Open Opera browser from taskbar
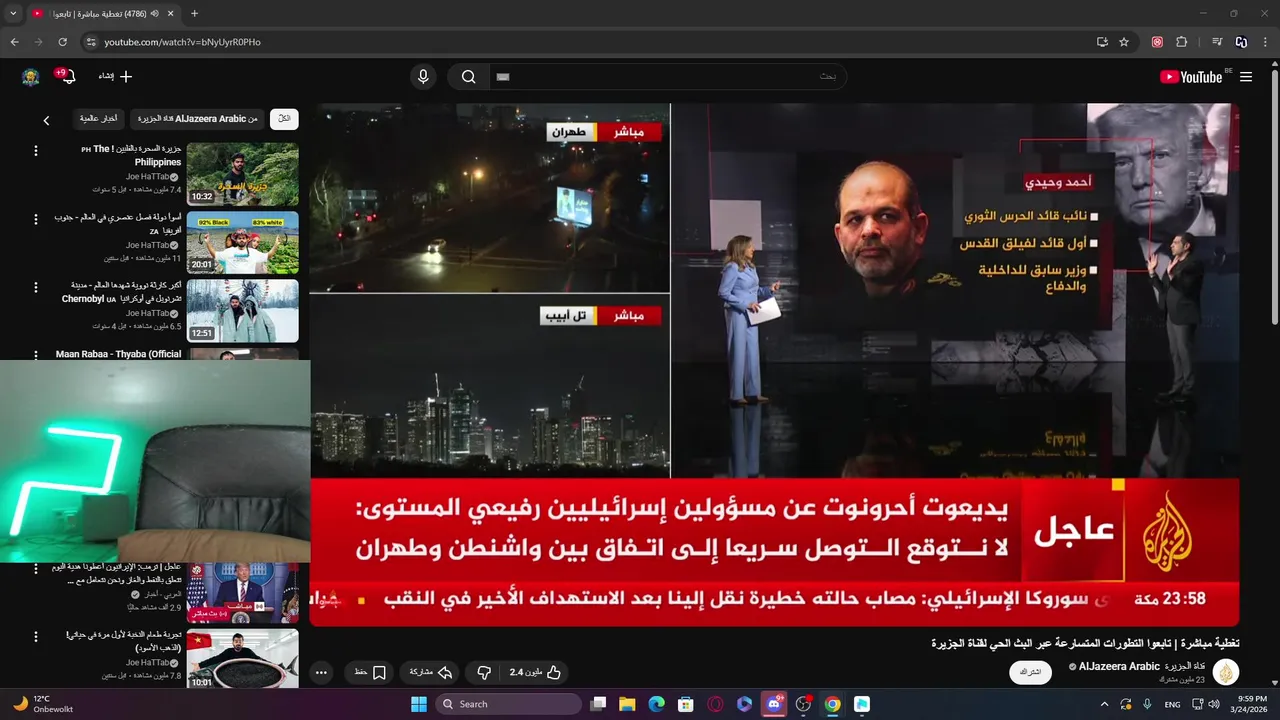Image resolution: width=1280 pixels, height=720 pixels. (x=715, y=704)
